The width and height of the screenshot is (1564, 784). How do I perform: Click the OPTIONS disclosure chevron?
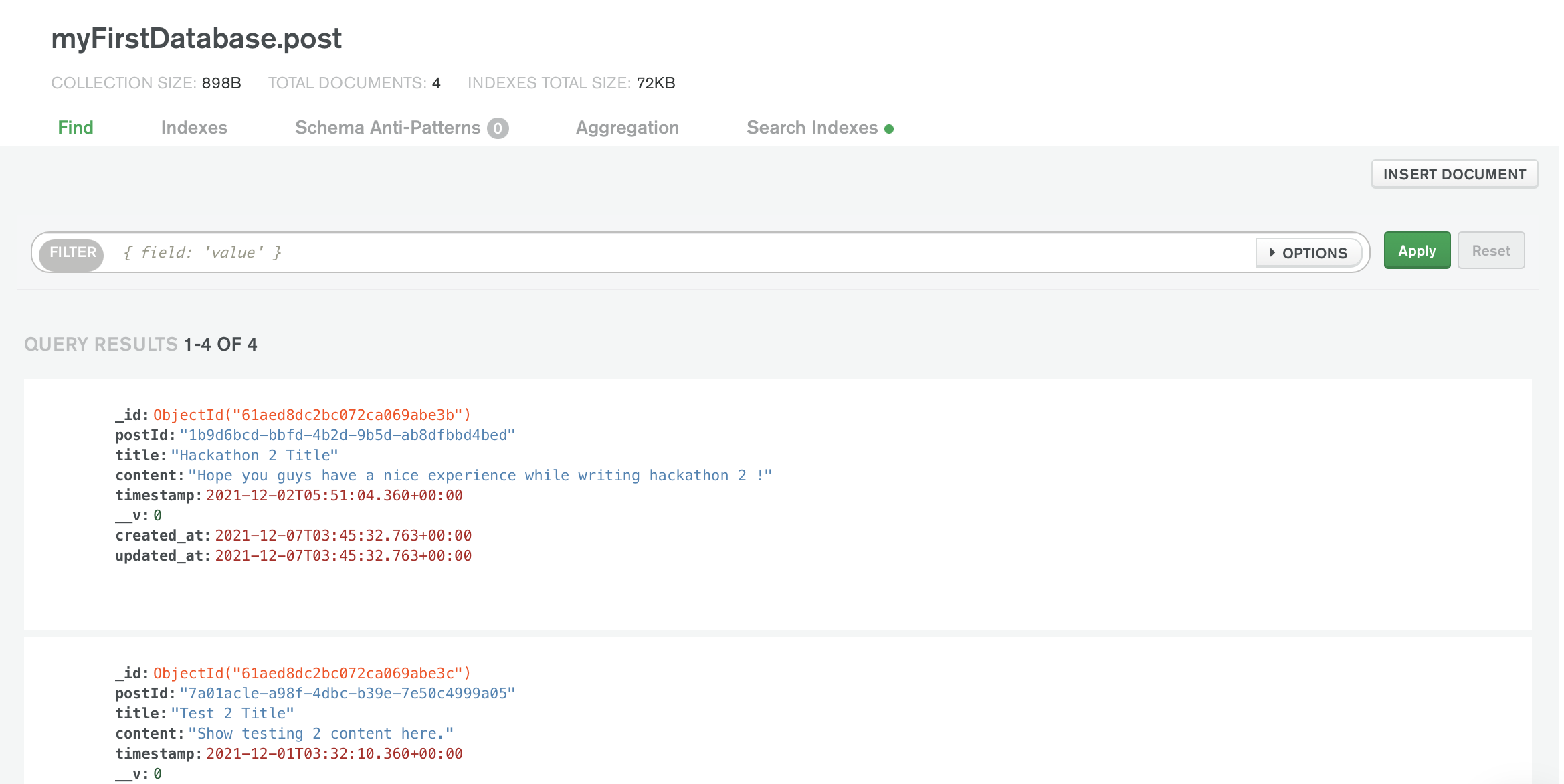pos(1272,253)
